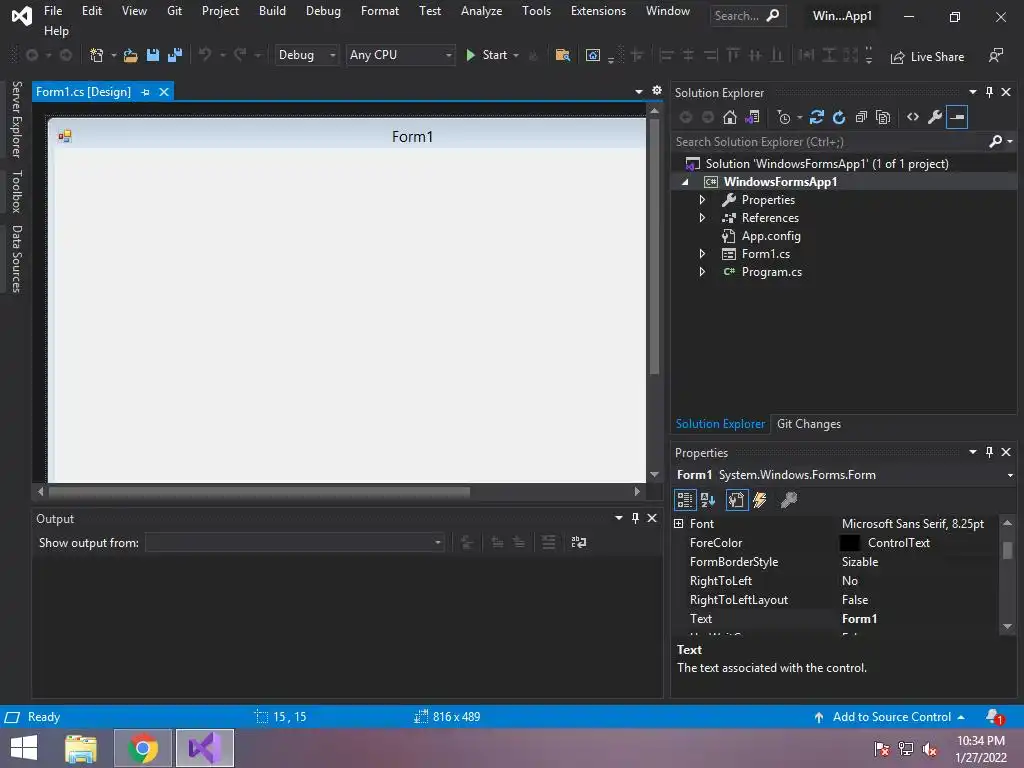Click Switch Views icon in Solution Explorer
This screenshot has height=768, width=1024.
pyautogui.click(x=752, y=118)
